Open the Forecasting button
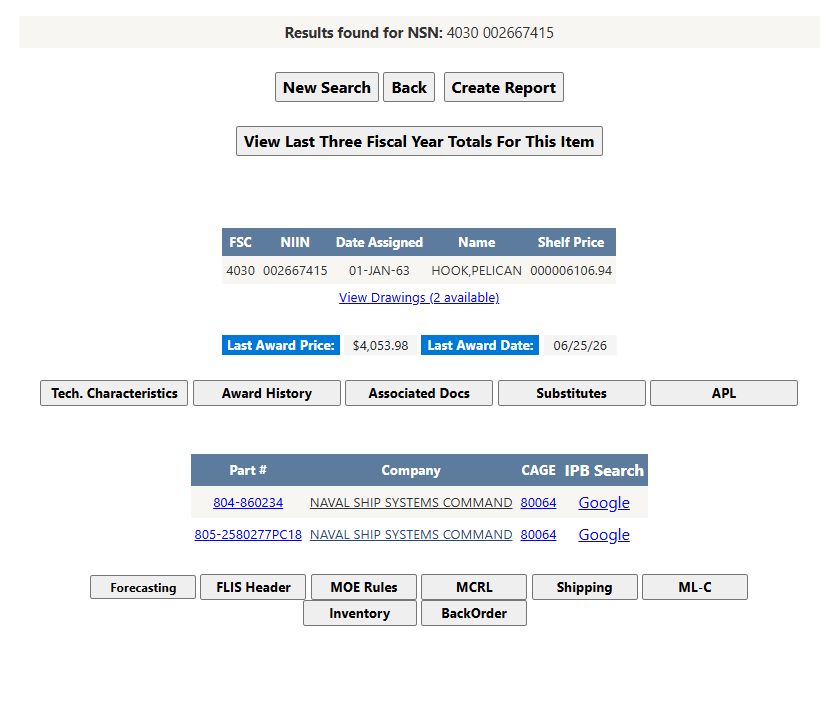The width and height of the screenshot is (835, 725). click(143, 587)
